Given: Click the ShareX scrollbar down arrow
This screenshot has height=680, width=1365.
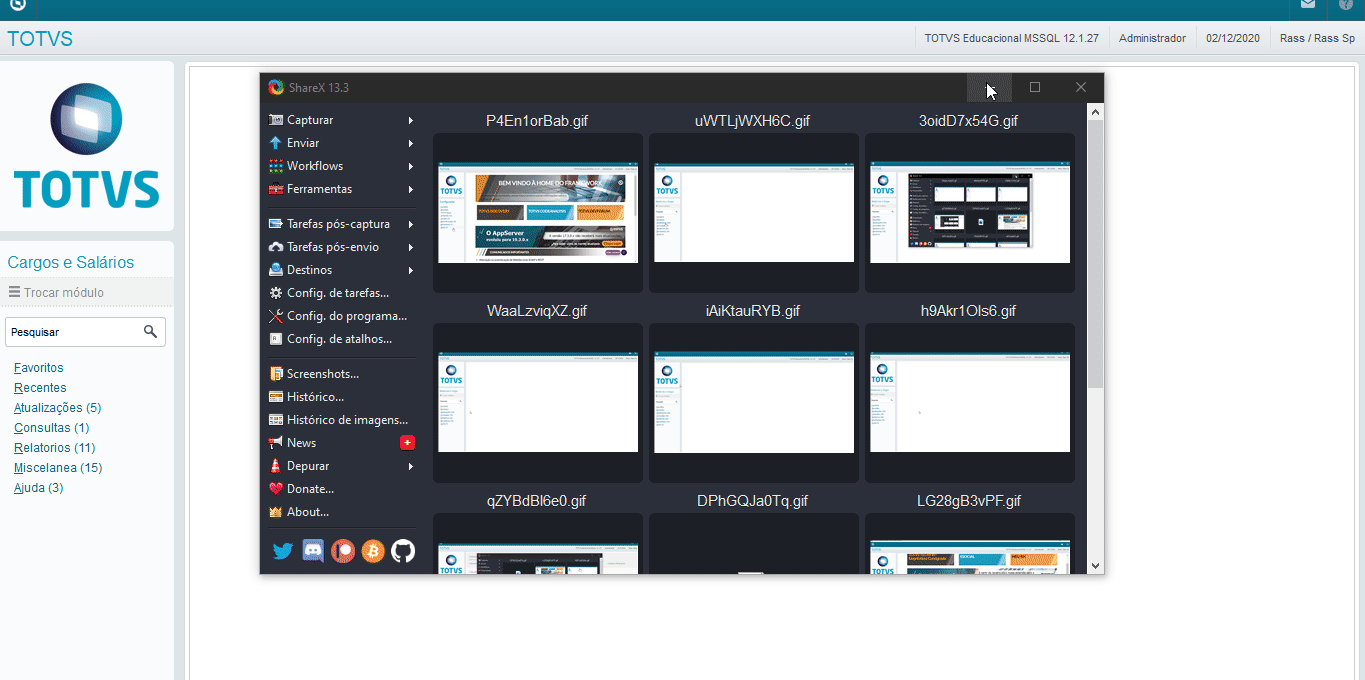Looking at the screenshot, I should coord(1095,565).
